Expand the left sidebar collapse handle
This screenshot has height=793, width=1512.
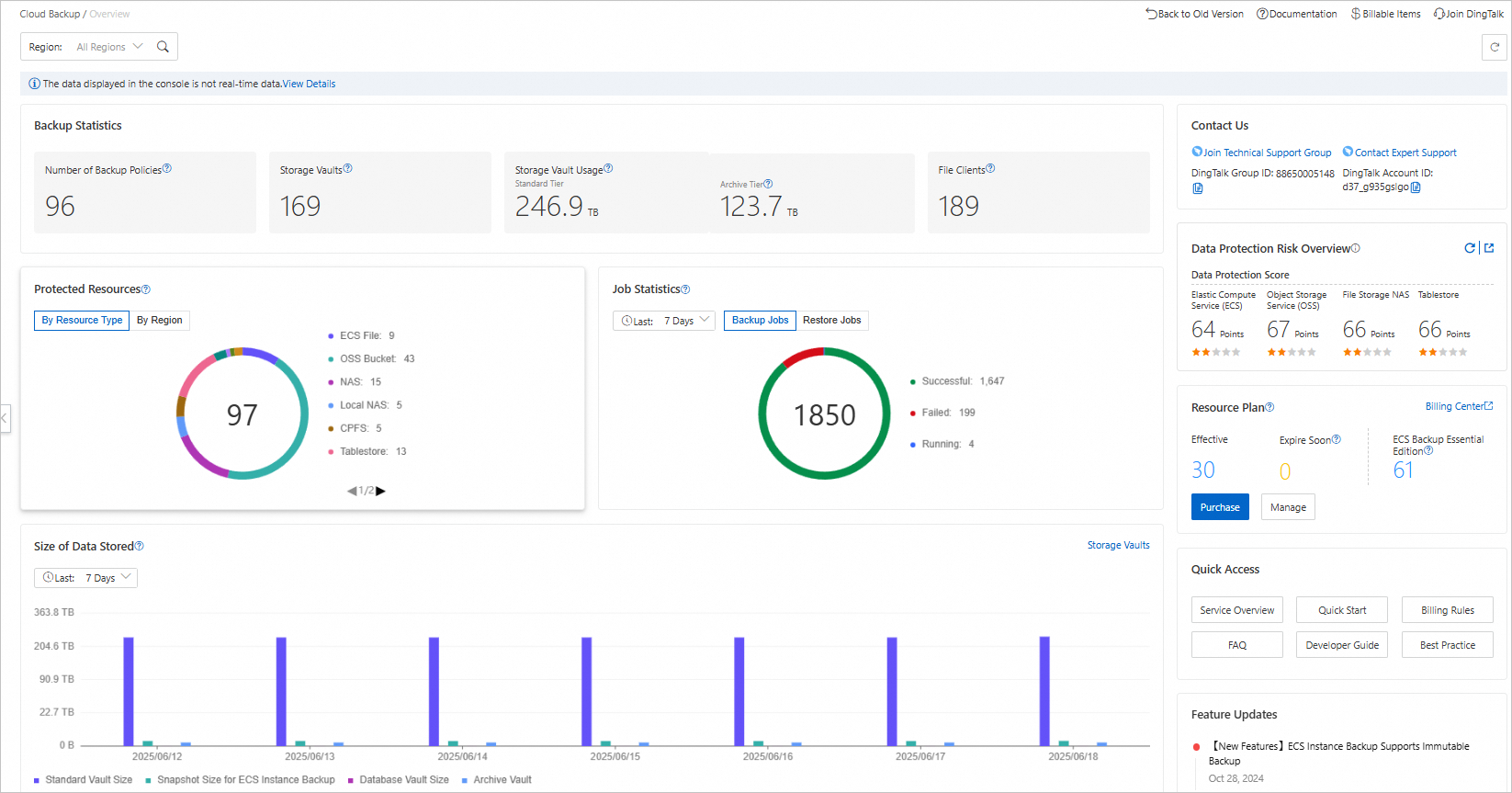5,418
